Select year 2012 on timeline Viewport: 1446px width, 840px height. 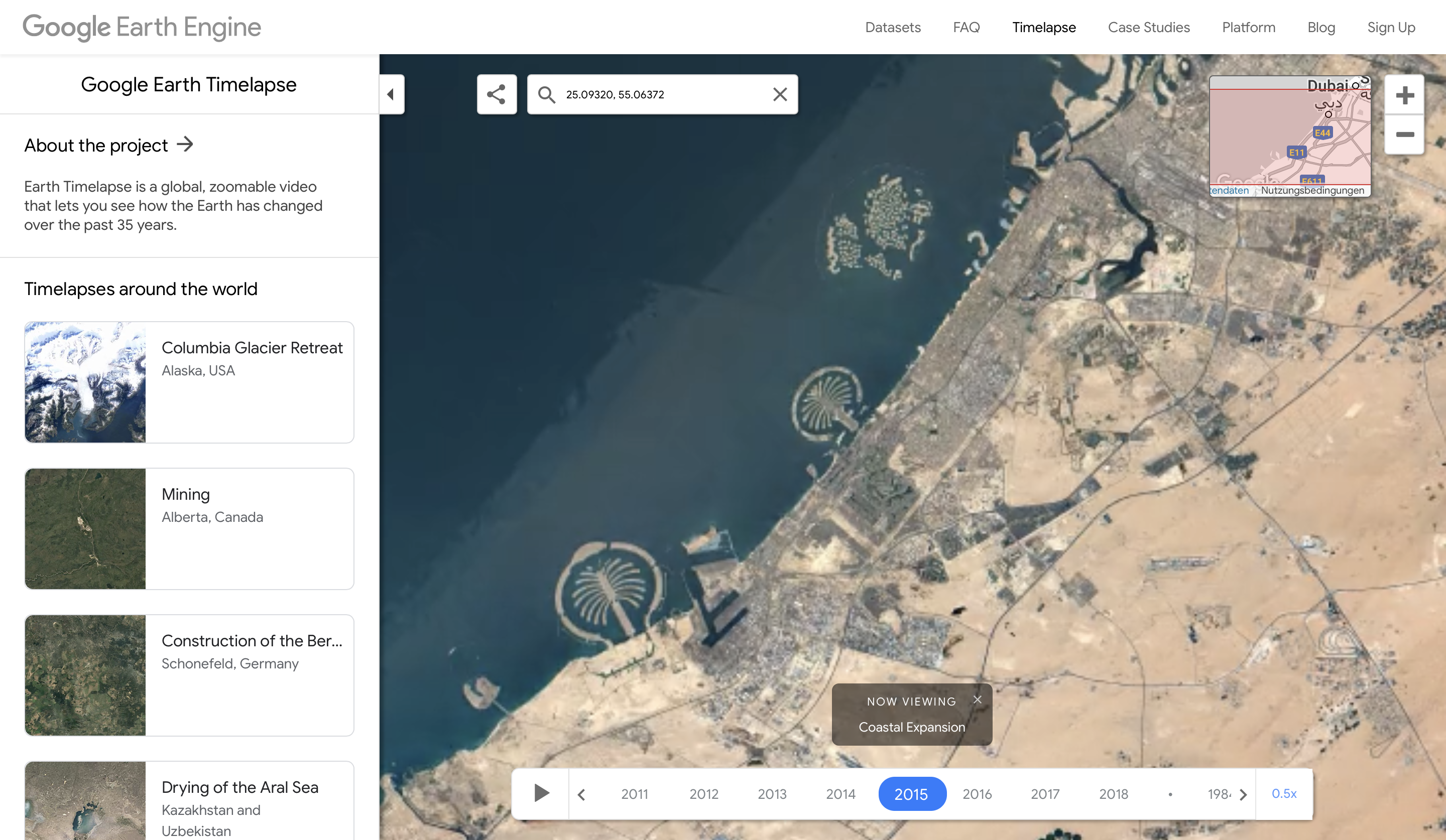pos(703,794)
